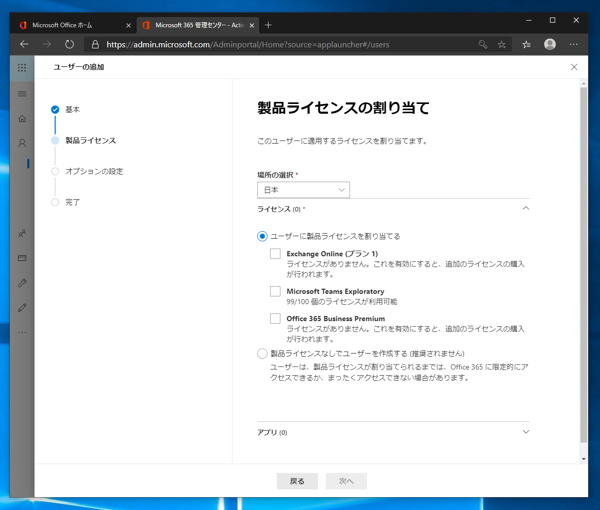Check Microsoft Teams Exploratory checkbox
600x510 pixels.
(x=275, y=291)
